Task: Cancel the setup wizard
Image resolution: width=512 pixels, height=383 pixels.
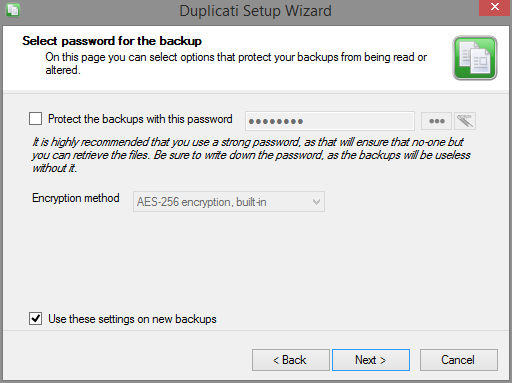Action: 459,360
